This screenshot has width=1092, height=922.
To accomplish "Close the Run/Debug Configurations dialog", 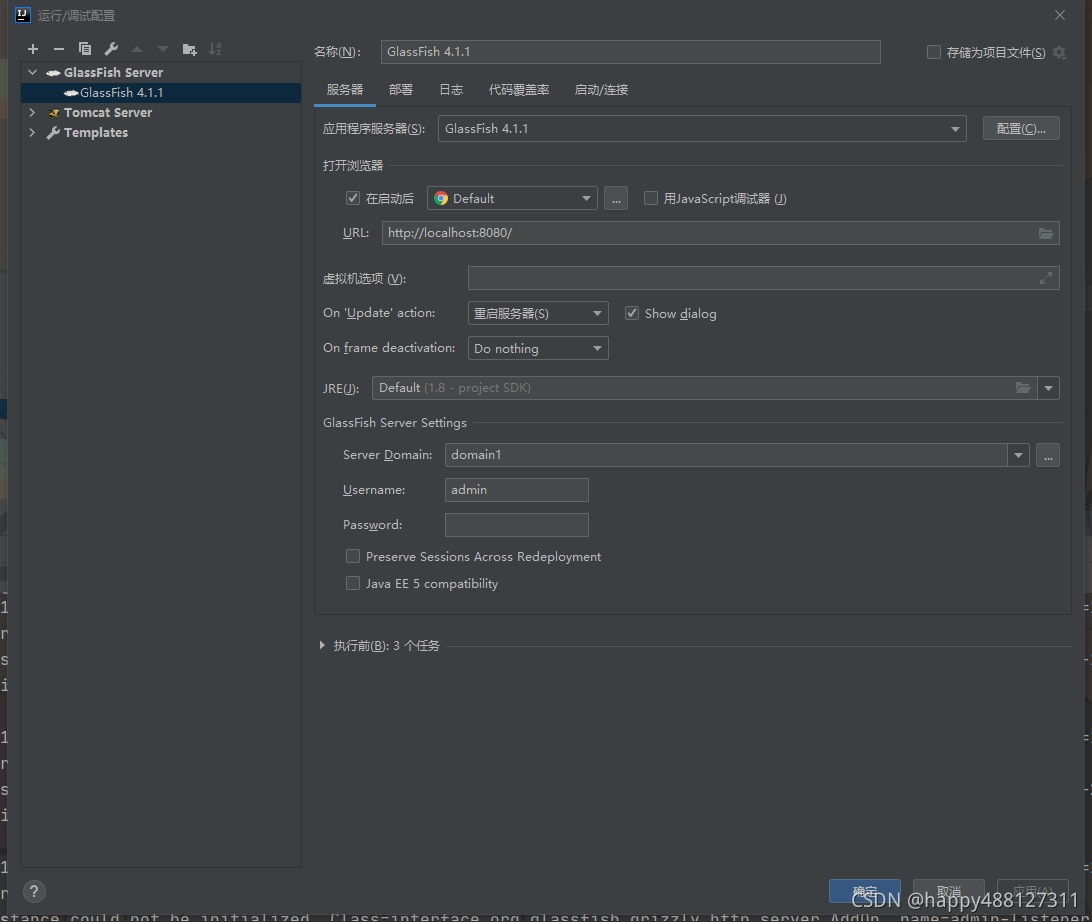I will coord(1059,15).
